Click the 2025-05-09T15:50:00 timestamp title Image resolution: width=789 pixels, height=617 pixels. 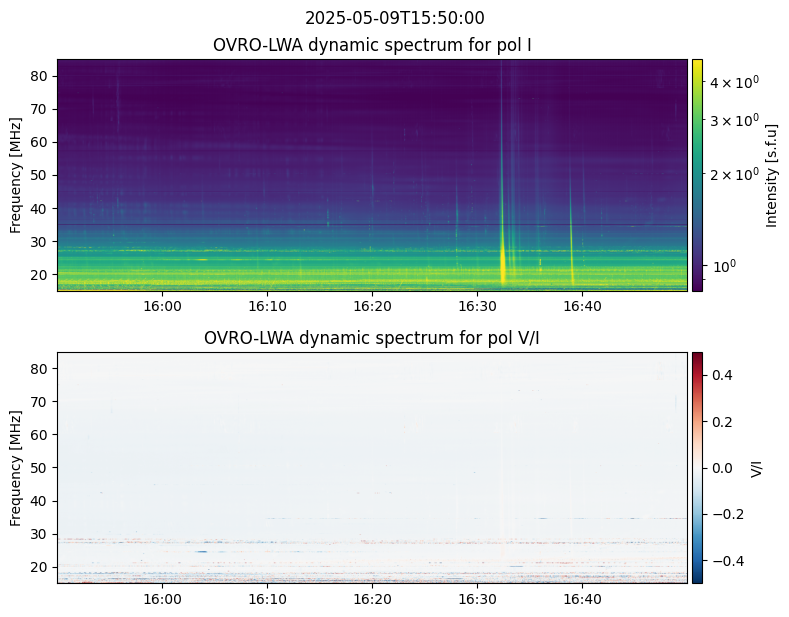[x=394, y=18]
